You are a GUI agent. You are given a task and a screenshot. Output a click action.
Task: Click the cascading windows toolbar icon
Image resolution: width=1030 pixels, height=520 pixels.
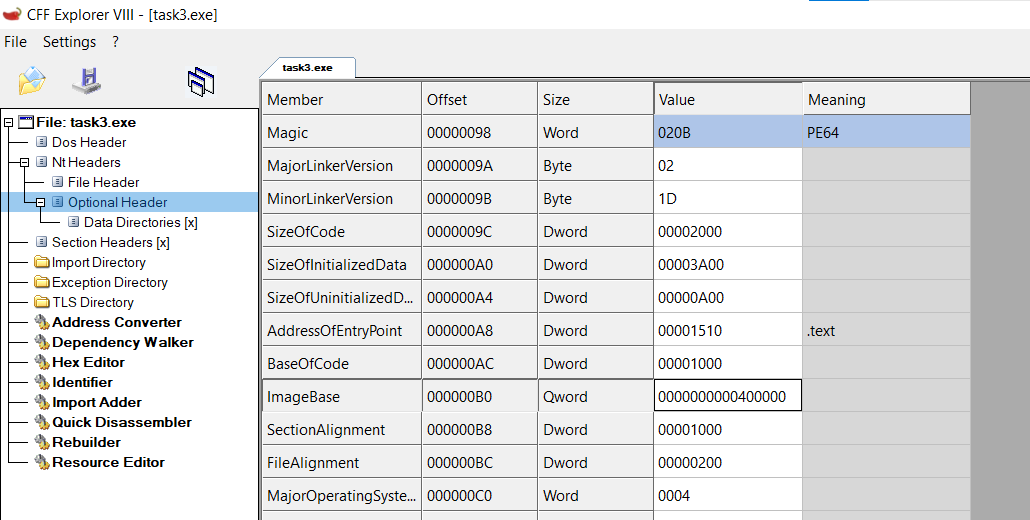click(x=201, y=82)
